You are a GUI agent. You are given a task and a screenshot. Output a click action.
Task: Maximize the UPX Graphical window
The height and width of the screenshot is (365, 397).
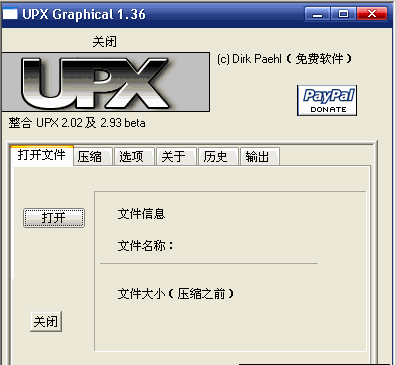[343, 14]
